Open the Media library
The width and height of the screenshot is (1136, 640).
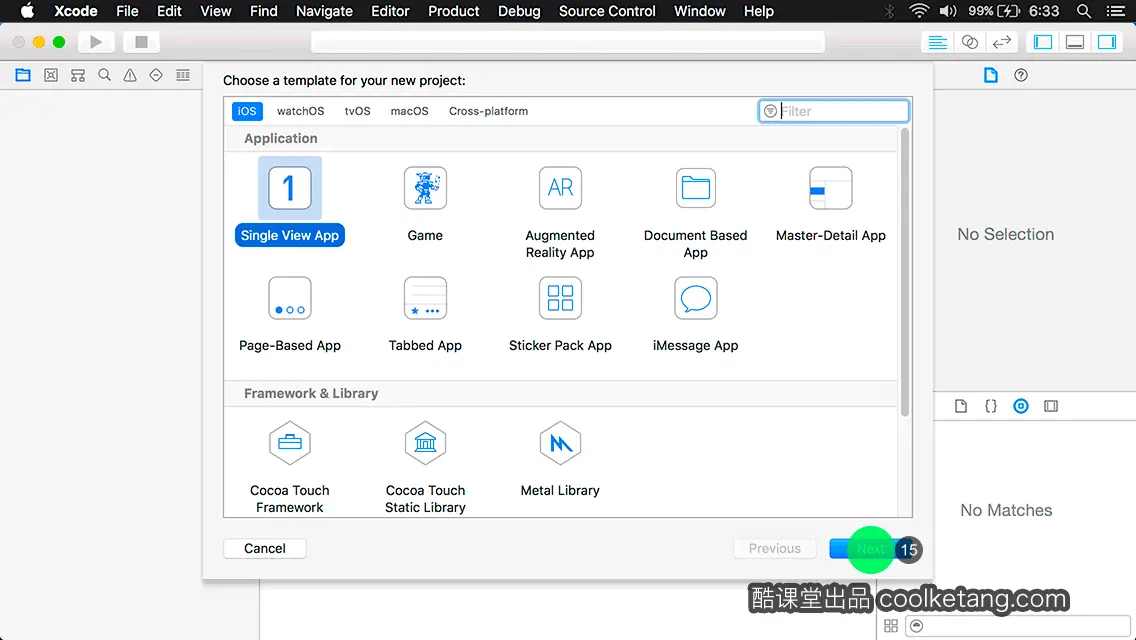point(1051,406)
